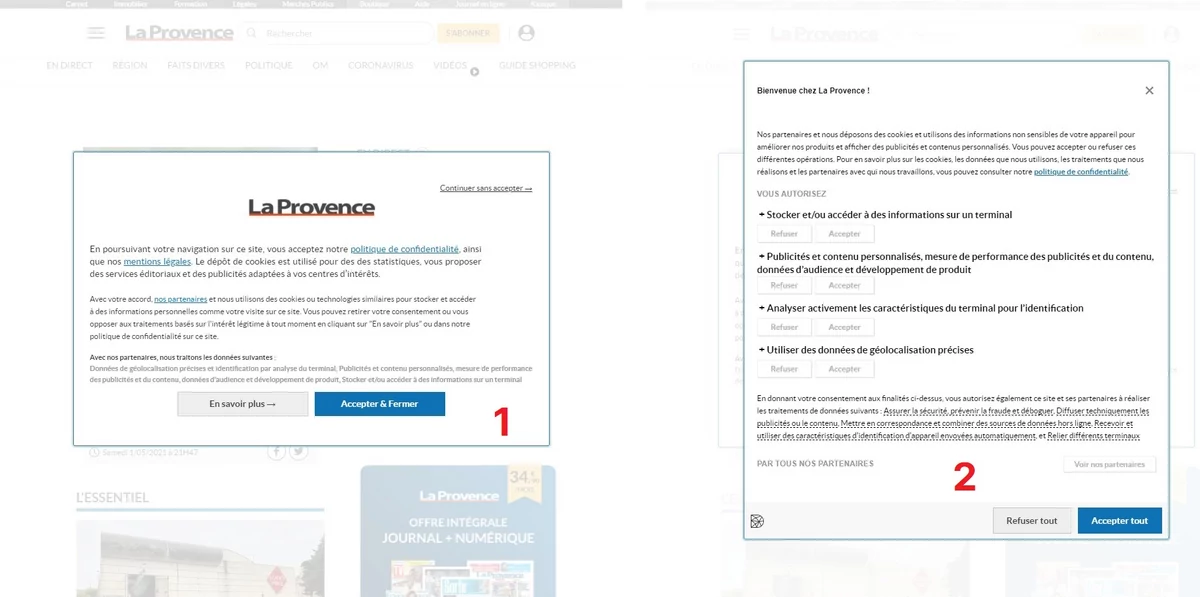Expand 'Analyser activement les caractéristiques du terminal'
The height and width of the screenshot is (597, 1200).
921,308
